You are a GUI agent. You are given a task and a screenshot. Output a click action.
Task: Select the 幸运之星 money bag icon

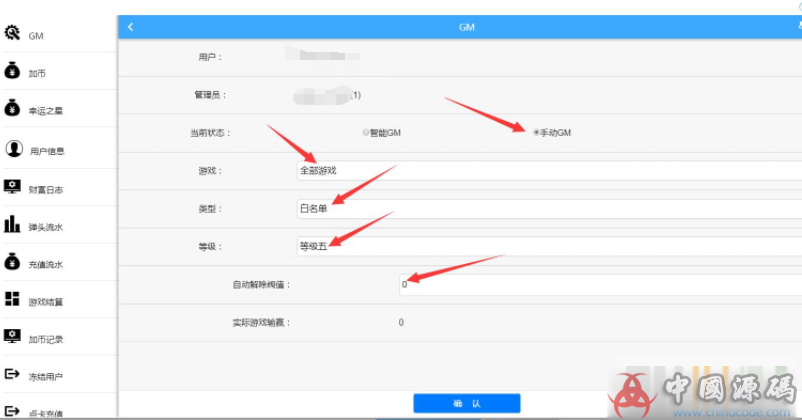point(12,108)
